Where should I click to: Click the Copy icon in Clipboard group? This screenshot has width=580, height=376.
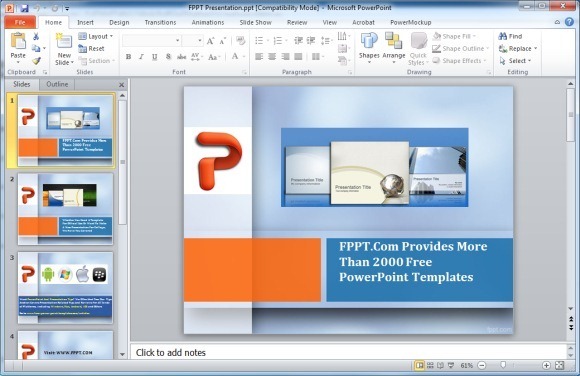(36, 48)
